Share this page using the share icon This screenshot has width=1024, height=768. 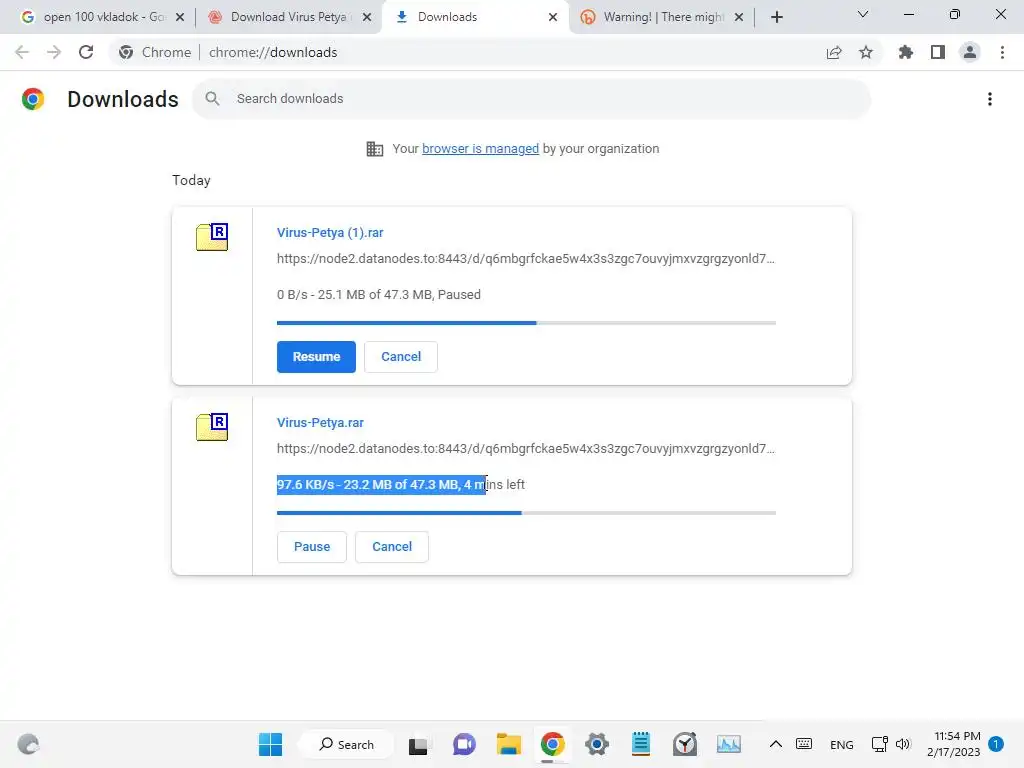click(834, 52)
